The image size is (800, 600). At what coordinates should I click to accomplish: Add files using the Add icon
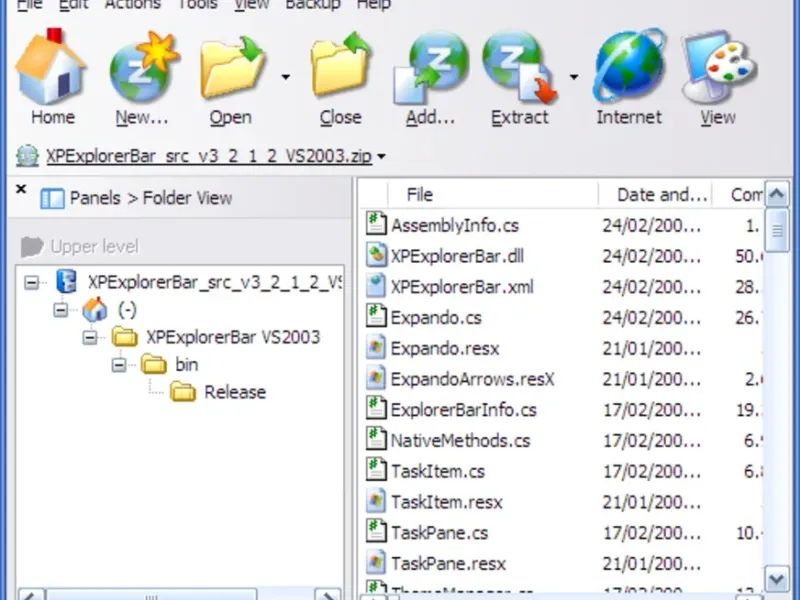[x=431, y=67]
